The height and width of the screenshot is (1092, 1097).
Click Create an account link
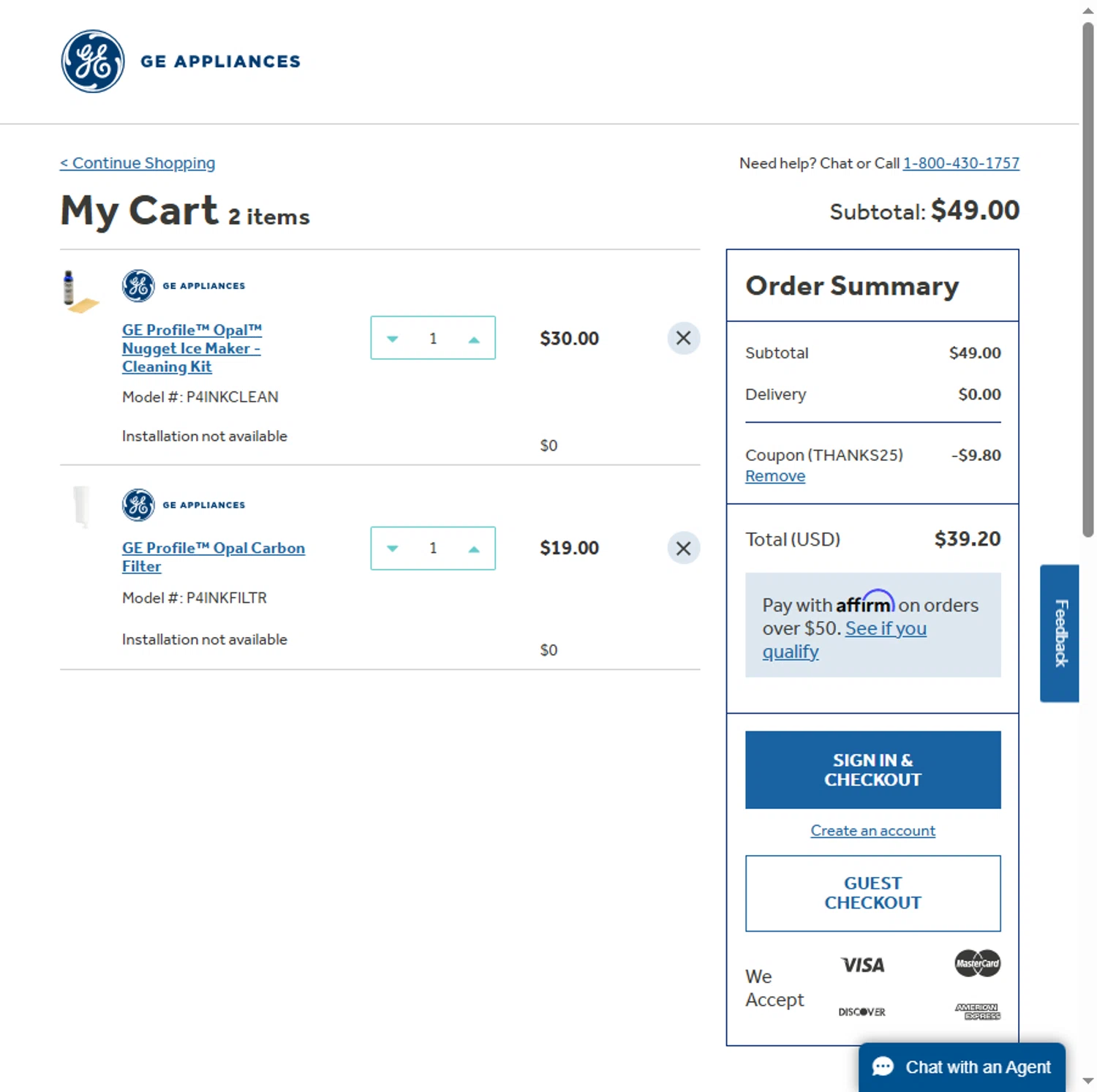click(872, 831)
